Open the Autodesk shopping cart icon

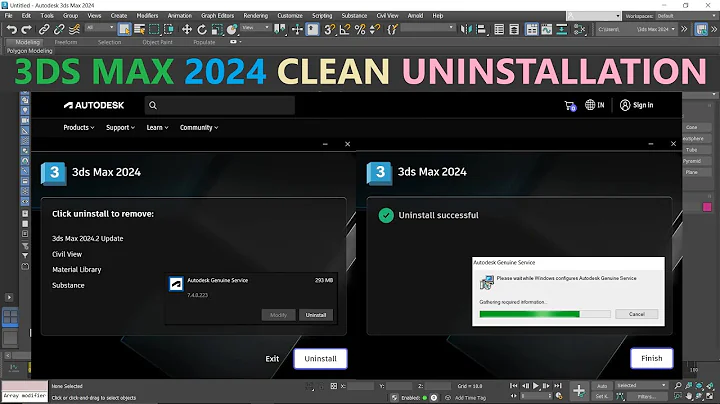click(x=570, y=106)
